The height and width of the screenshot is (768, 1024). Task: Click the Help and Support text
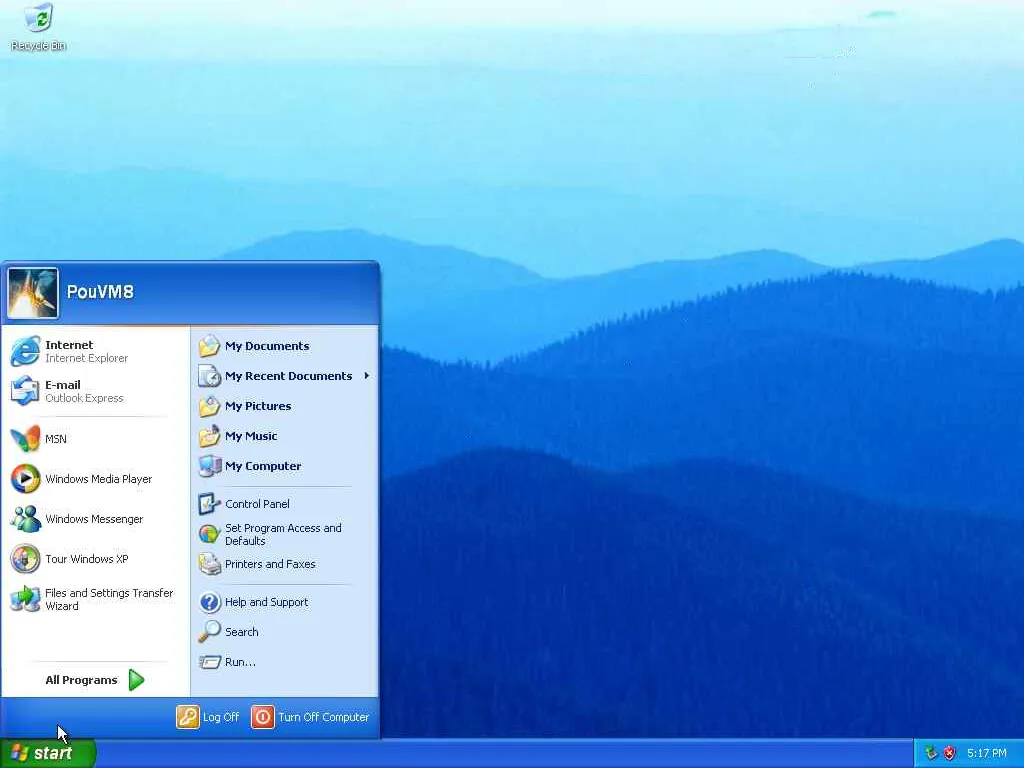[266, 602]
